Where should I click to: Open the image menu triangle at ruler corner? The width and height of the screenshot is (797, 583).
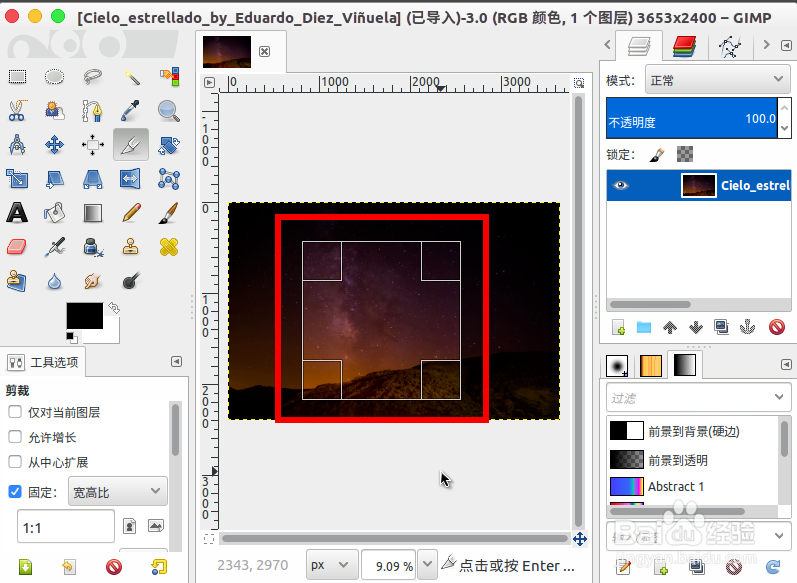pos(209,82)
